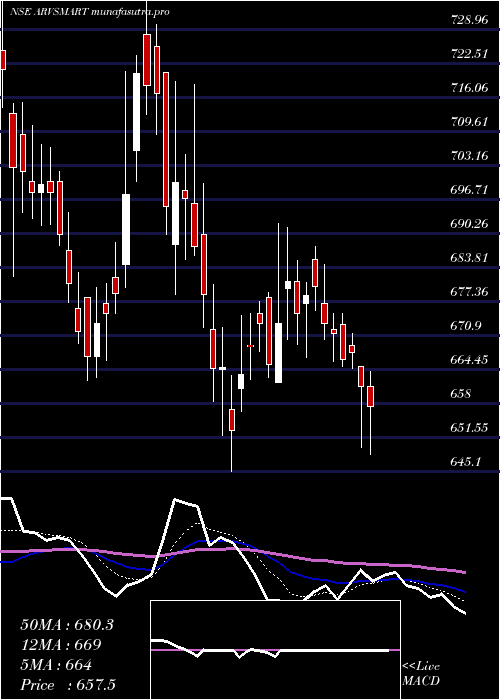Viewport: 500px width, 700px height.
Task: Click the 683.81 price axis label
Action: coord(468,258)
